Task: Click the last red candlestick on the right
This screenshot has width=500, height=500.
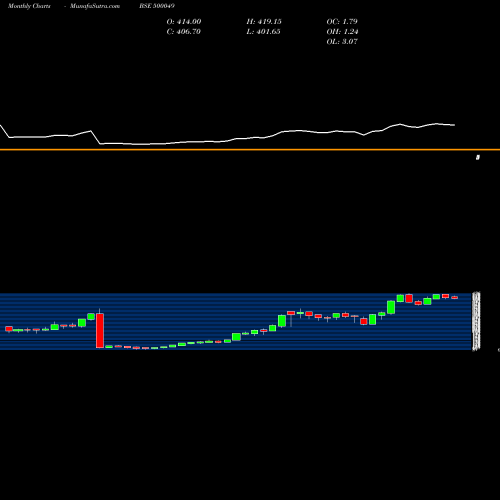Action: (x=455, y=297)
